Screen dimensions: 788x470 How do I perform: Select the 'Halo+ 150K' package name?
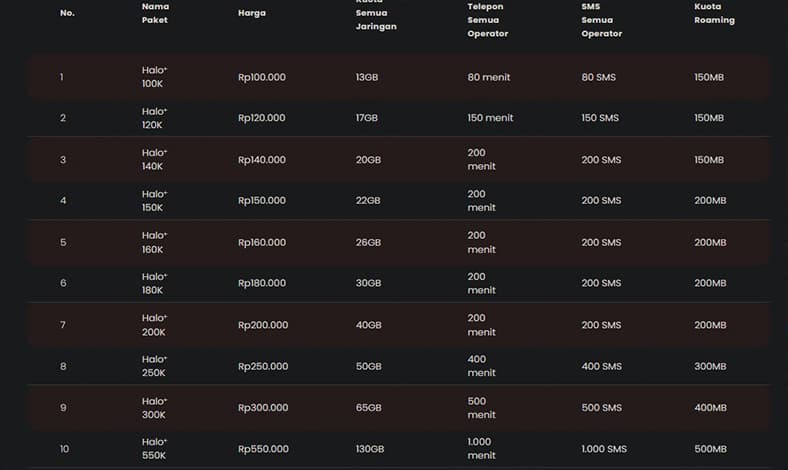coord(154,201)
